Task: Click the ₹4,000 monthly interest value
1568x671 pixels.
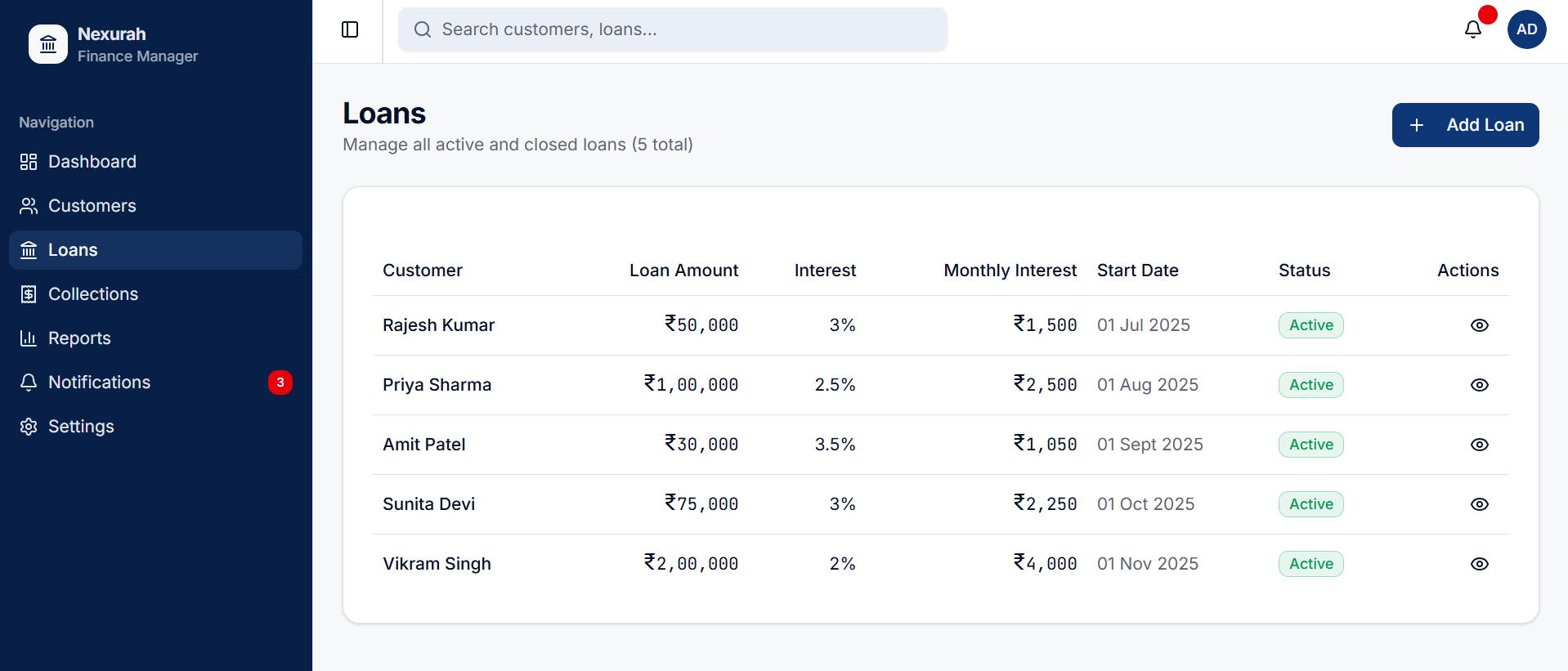Action: coord(1045,564)
